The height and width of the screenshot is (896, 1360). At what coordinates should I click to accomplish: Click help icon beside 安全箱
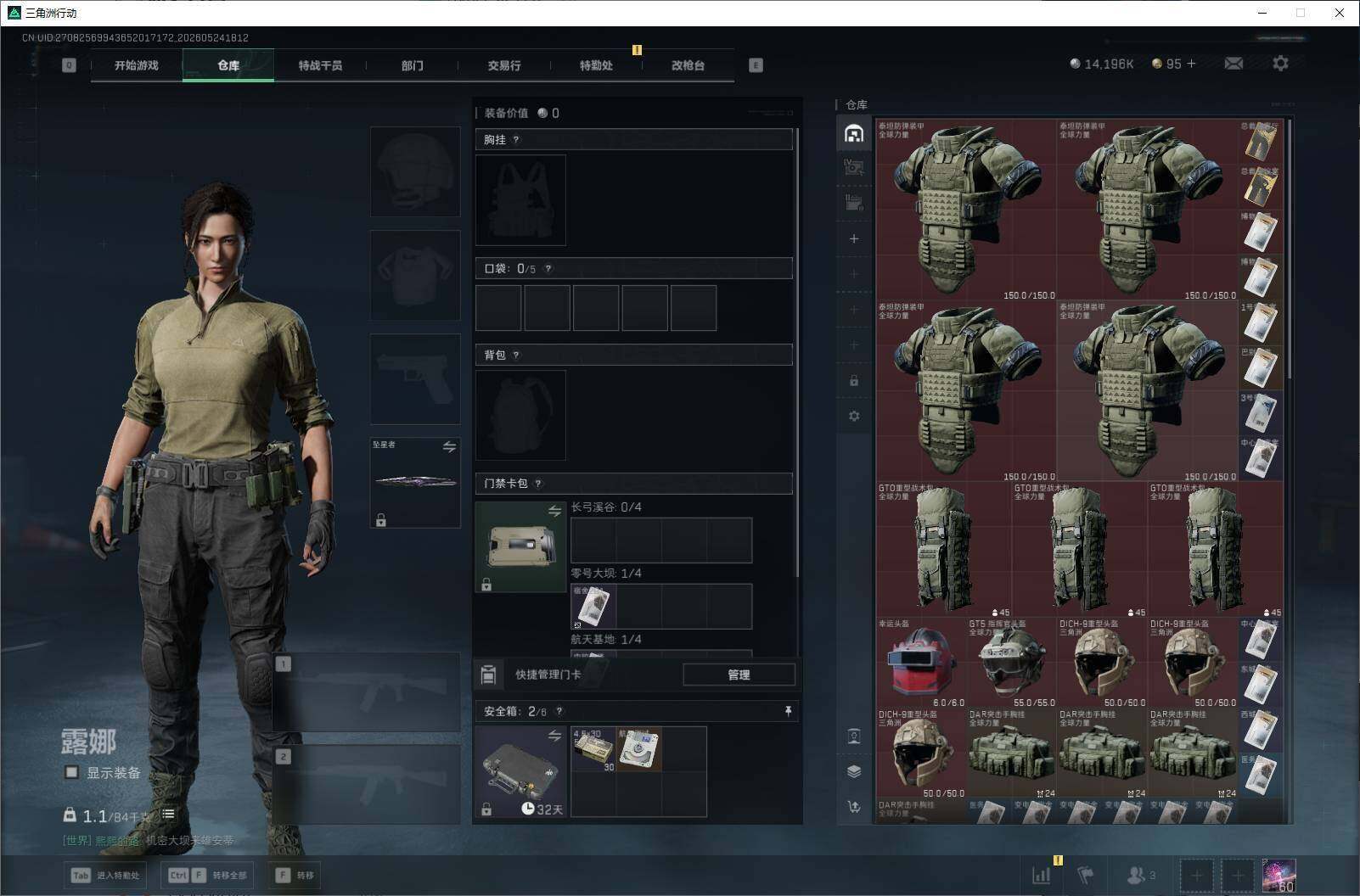click(559, 712)
